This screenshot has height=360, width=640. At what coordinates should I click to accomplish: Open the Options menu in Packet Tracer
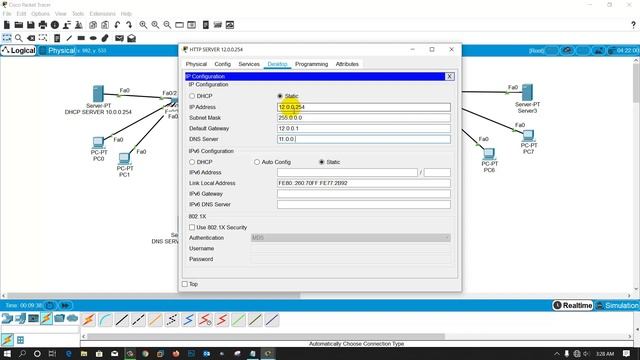(x=40, y=14)
